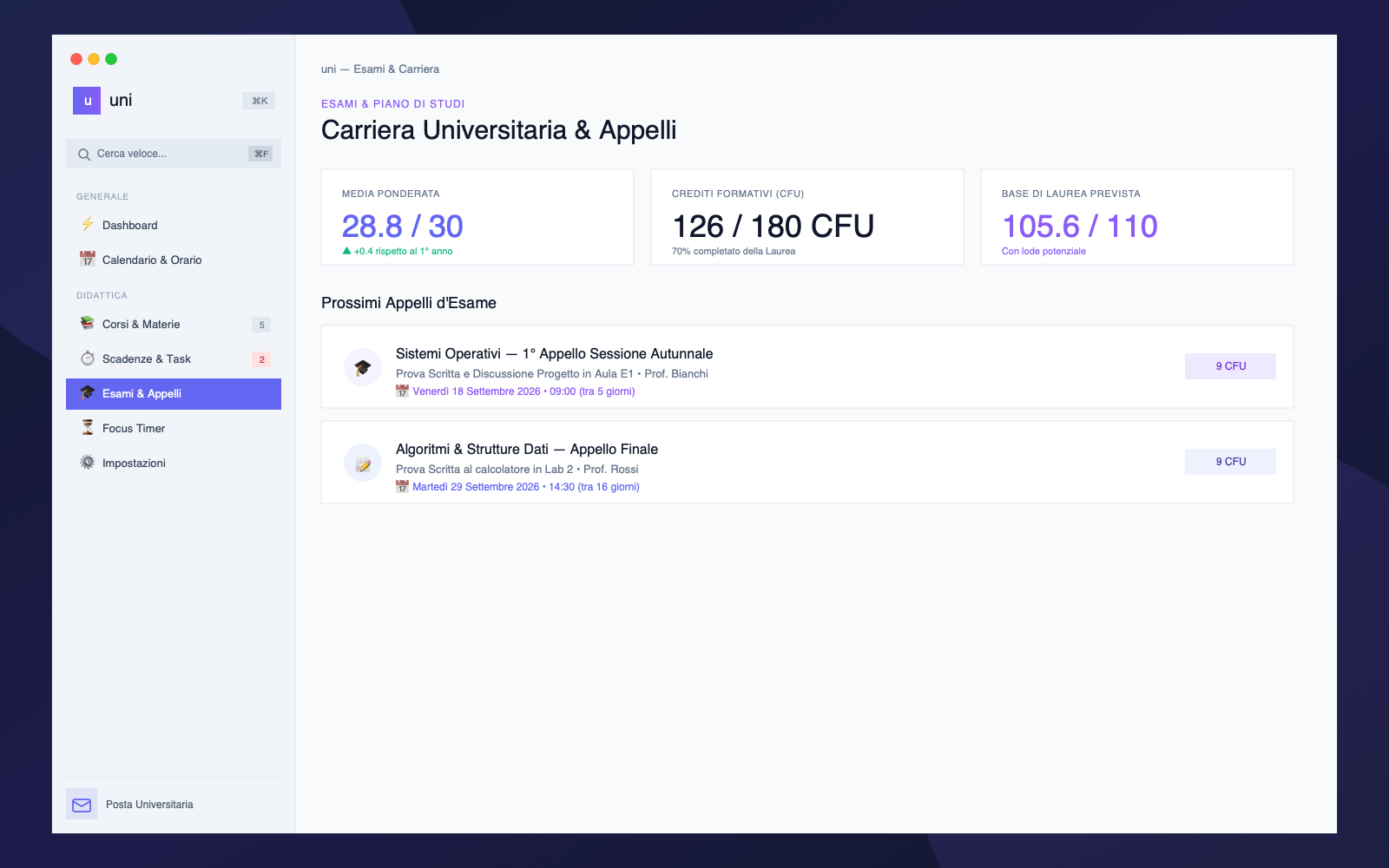This screenshot has height=868, width=1389.
Task: Click the purple uni logo icon
Action: coord(87,101)
